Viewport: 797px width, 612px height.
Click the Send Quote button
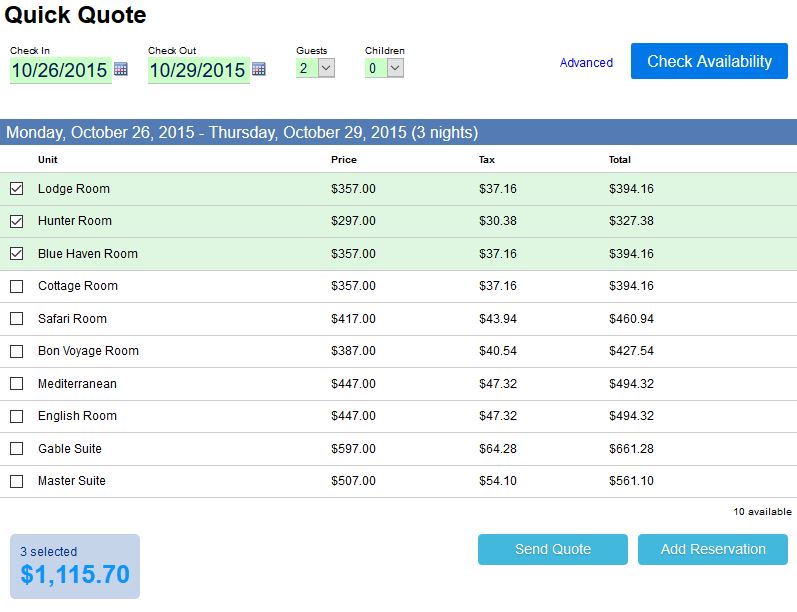click(553, 549)
